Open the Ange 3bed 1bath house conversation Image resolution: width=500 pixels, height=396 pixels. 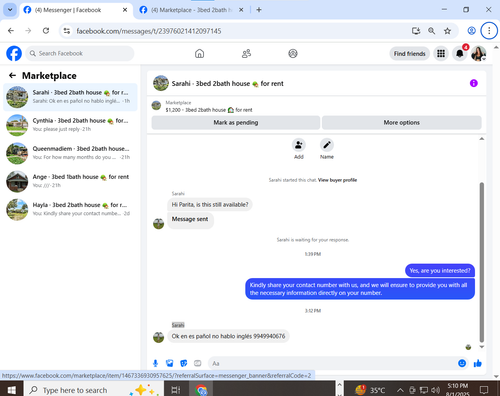(70, 181)
